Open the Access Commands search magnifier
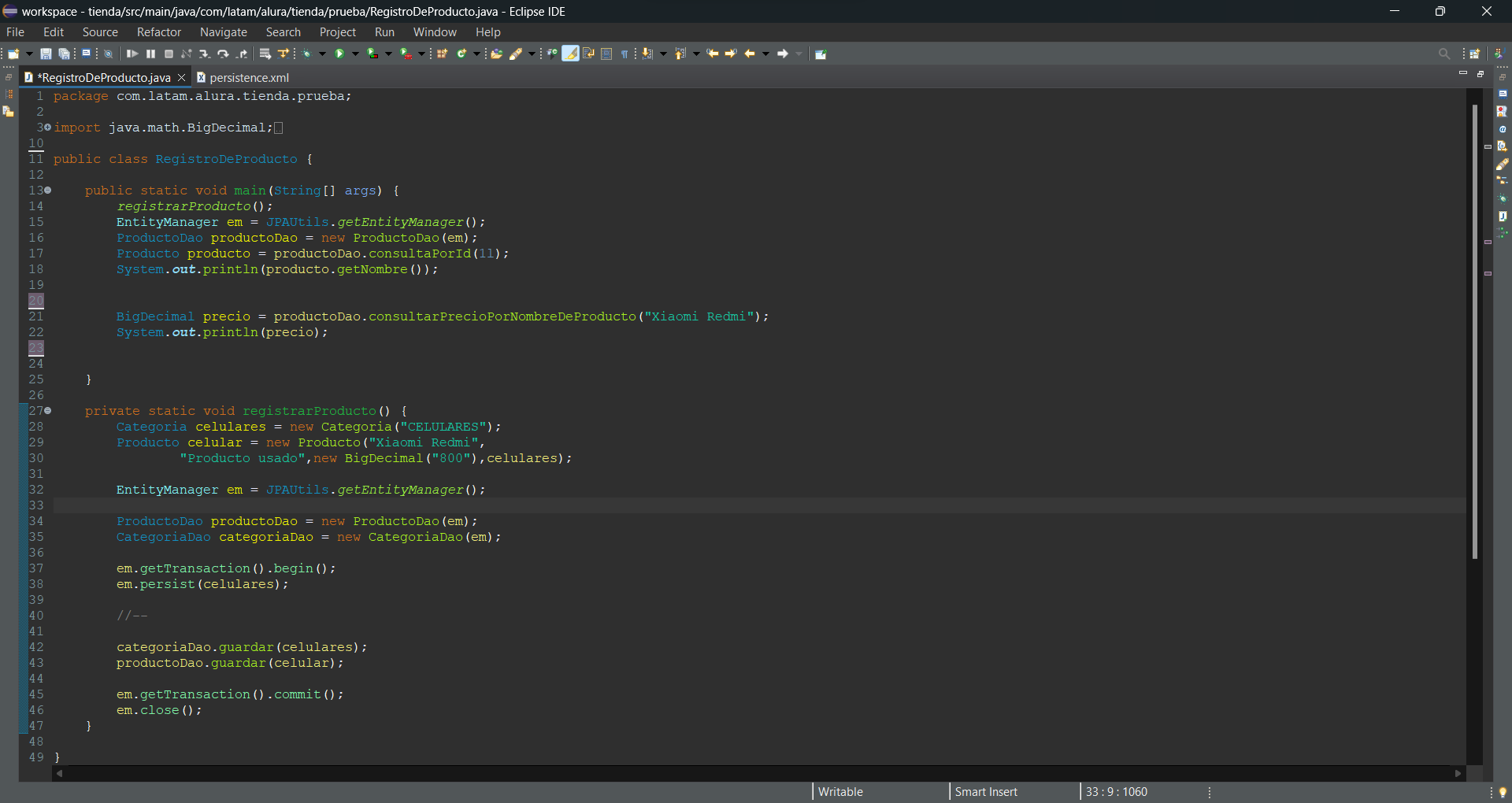 tap(1444, 54)
